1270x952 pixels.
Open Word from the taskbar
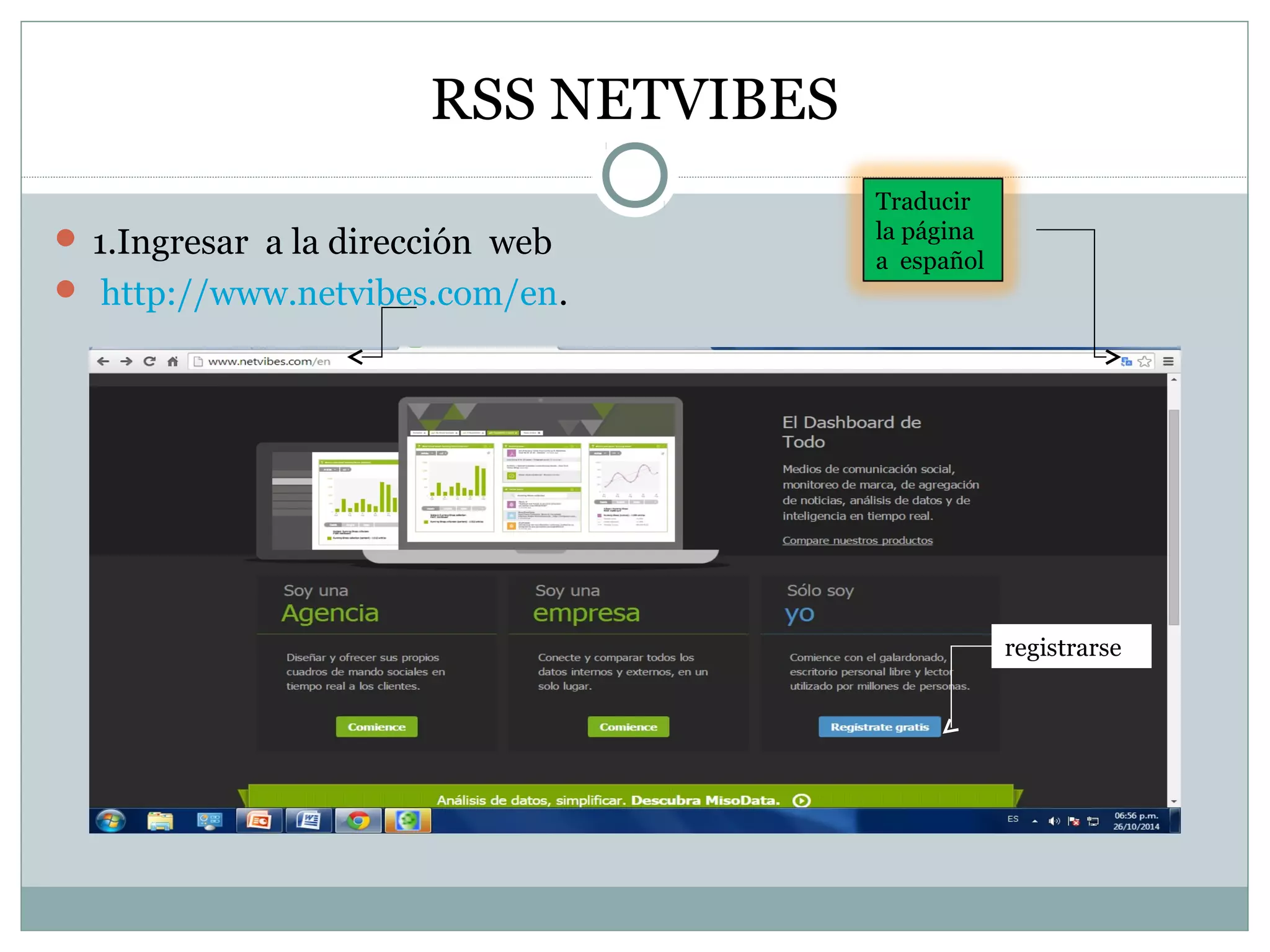click(308, 821)
